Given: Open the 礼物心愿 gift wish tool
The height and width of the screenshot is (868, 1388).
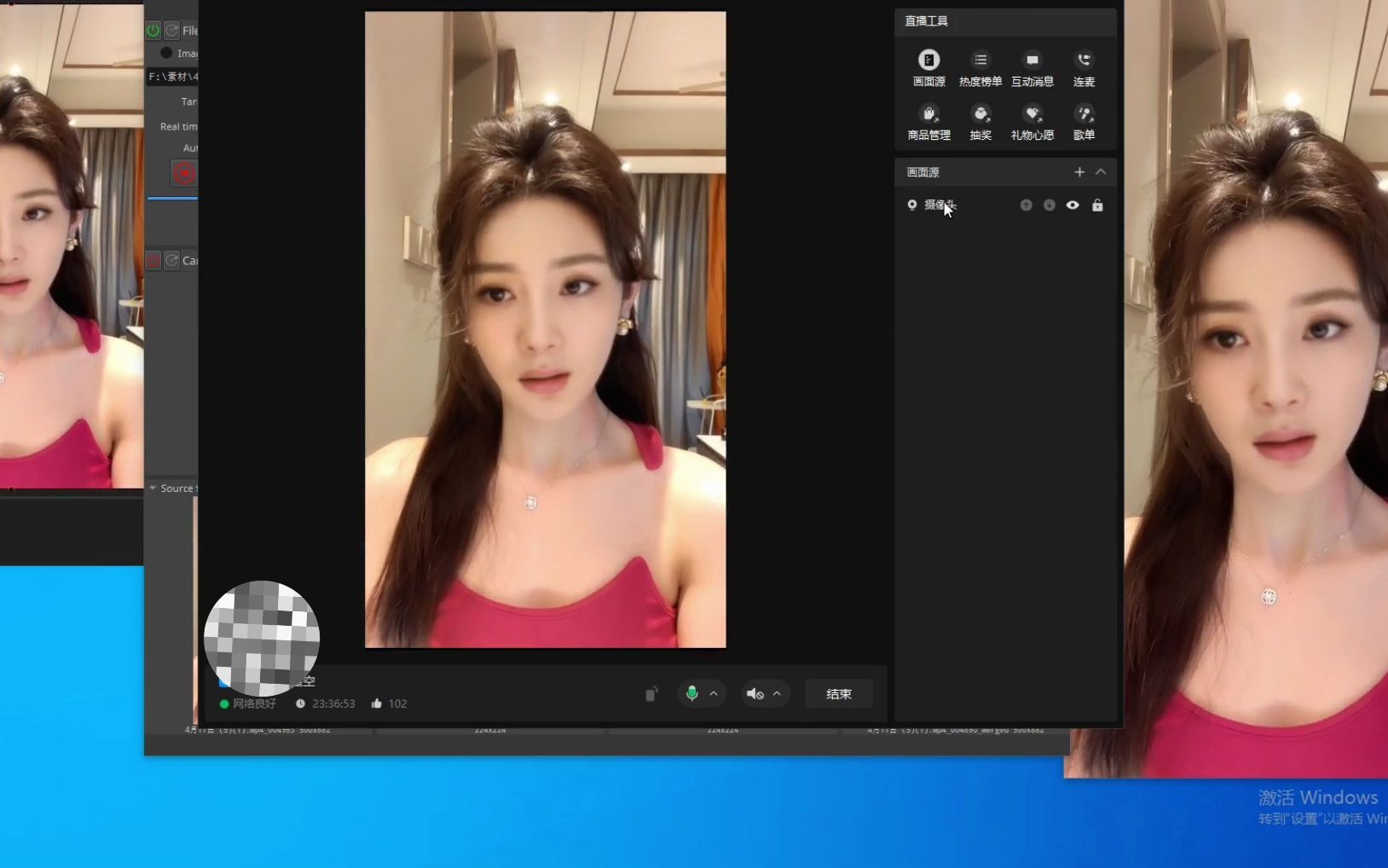Looking at the screenshot, I should [1032, 122].
